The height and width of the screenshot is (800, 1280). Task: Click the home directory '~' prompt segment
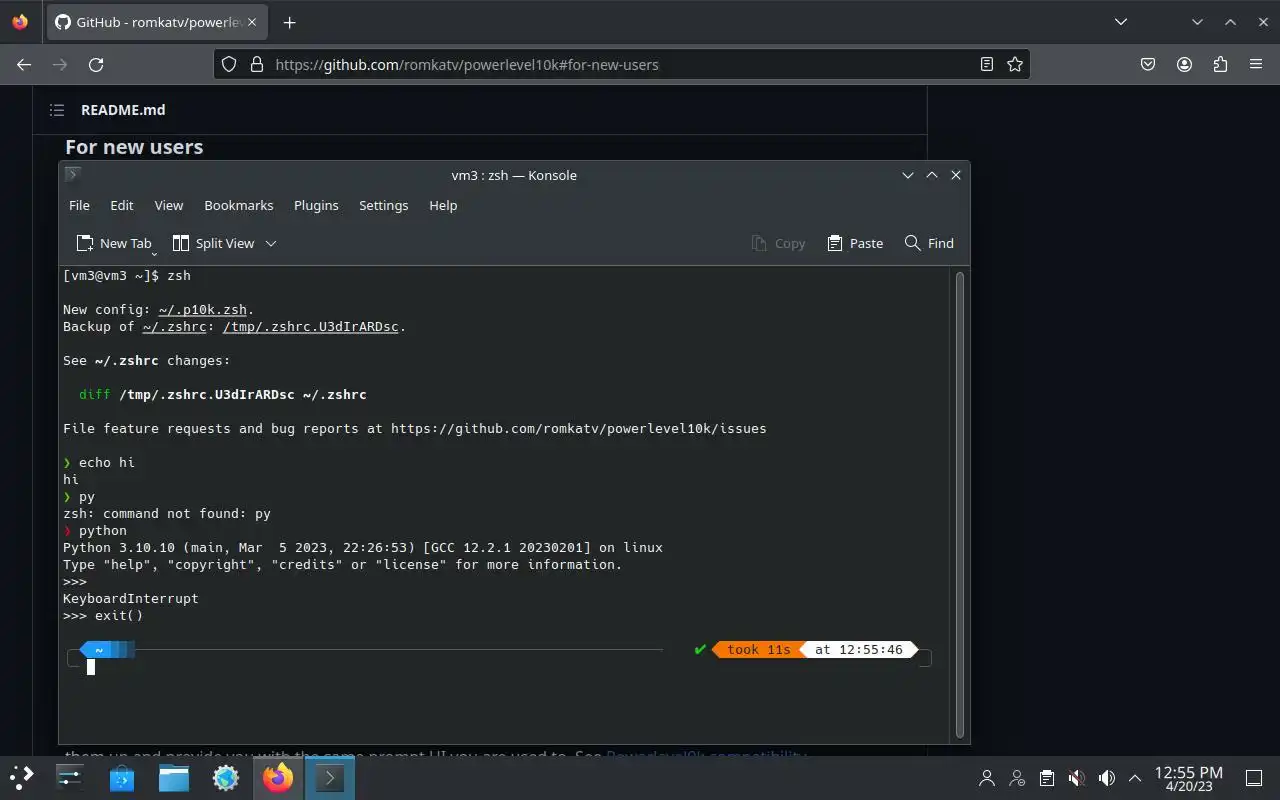pyautogui.click(x=99, y=650)
